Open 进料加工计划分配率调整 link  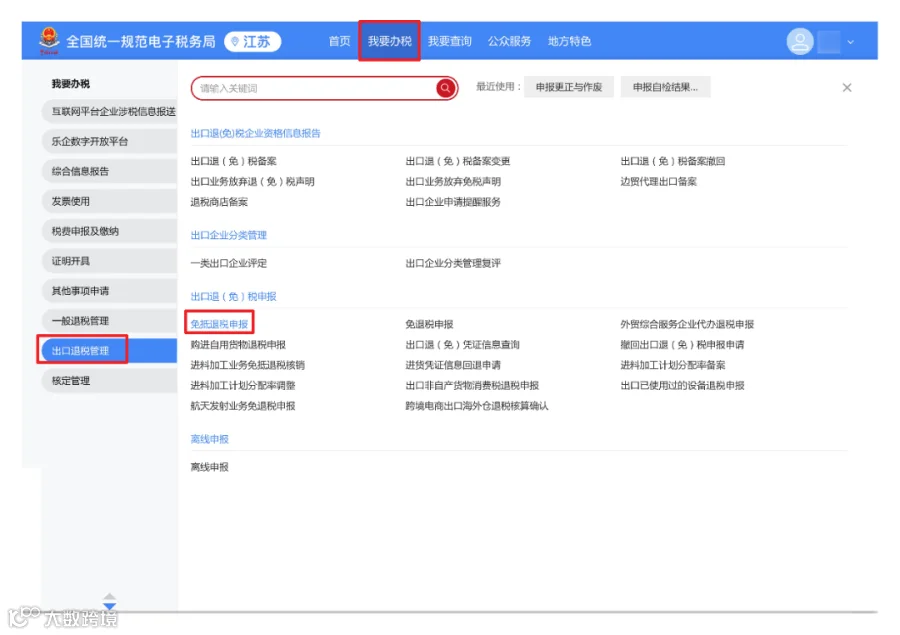coord(243,385)
